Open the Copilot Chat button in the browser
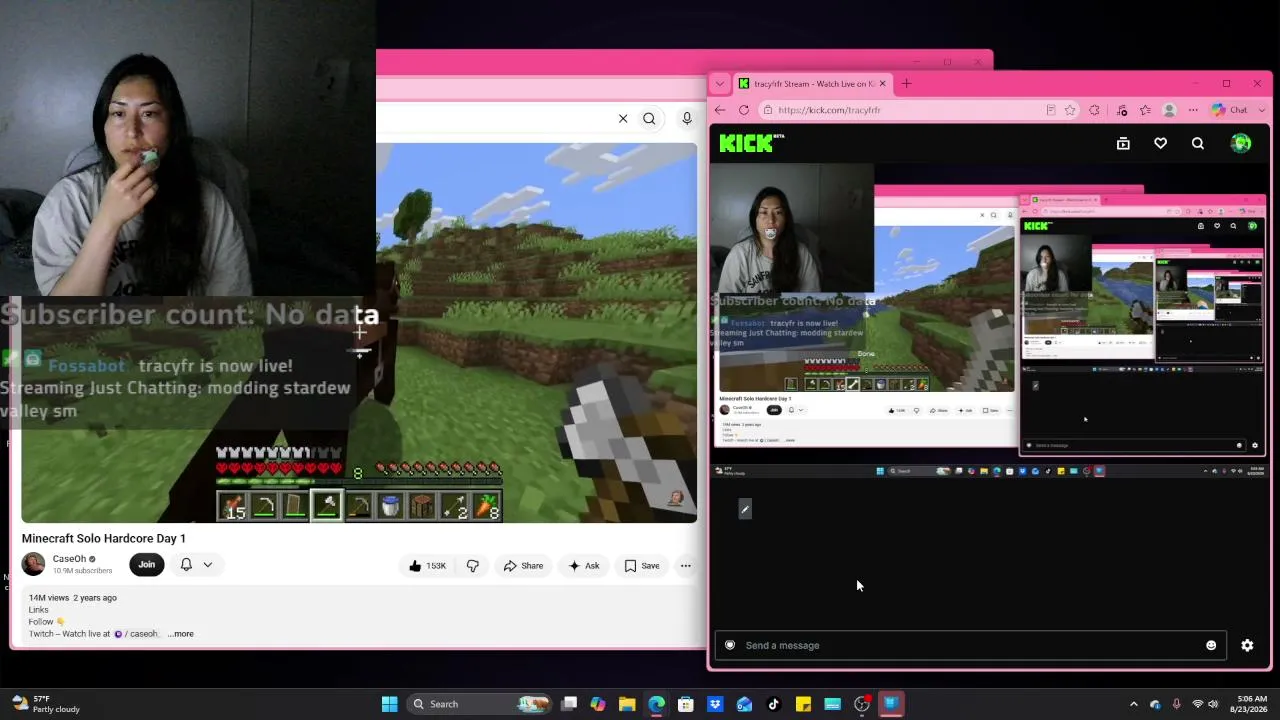 pyautogui.click(x=1230, y=110)
